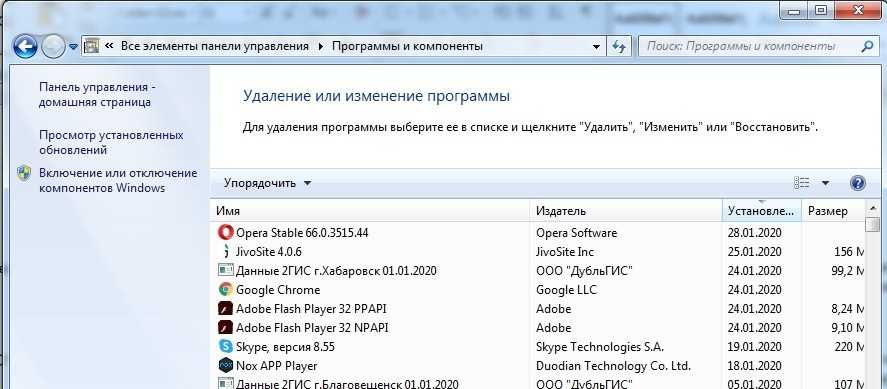
Task: Click 'Программы и компоненты' breadcrumb
Action: [407, 46]
